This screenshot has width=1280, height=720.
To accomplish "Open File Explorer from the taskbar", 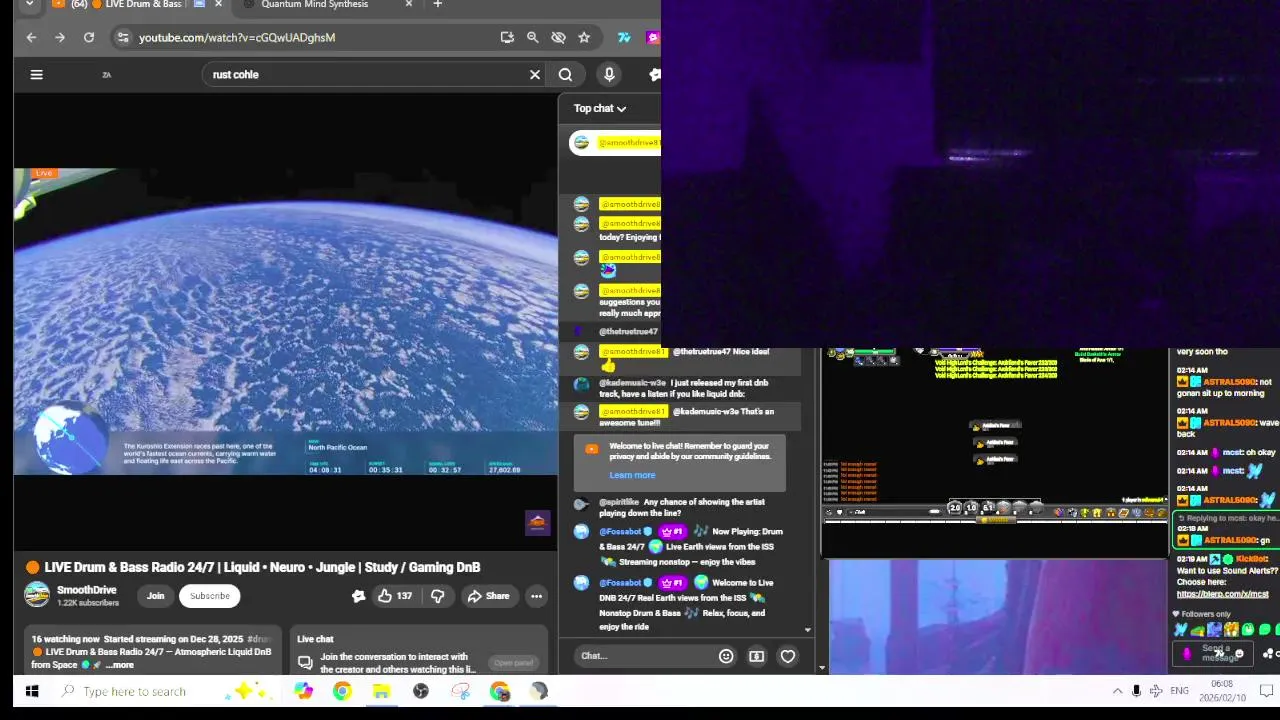I will [381, 691].
